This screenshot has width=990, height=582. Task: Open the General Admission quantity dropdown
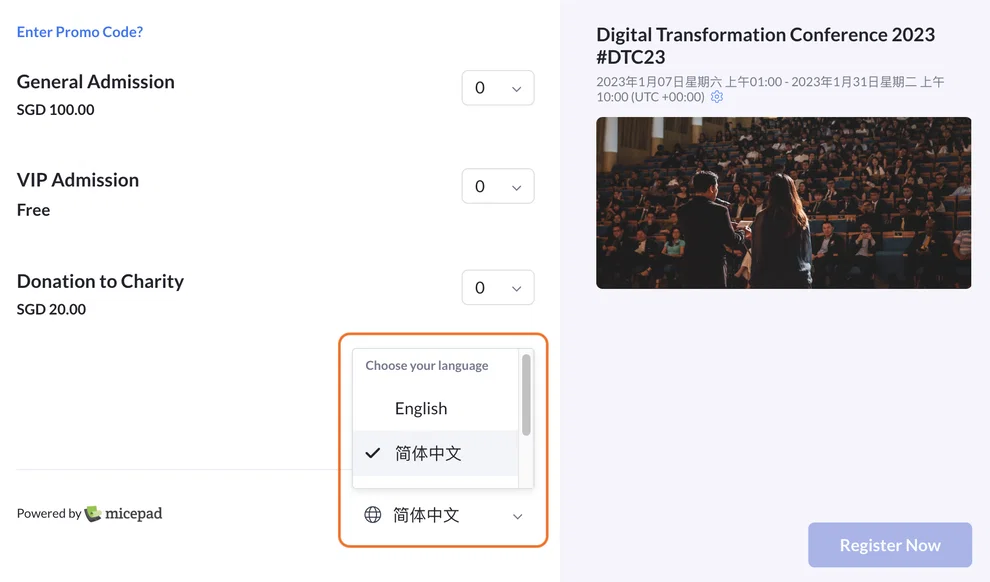(x=498, y=88)
